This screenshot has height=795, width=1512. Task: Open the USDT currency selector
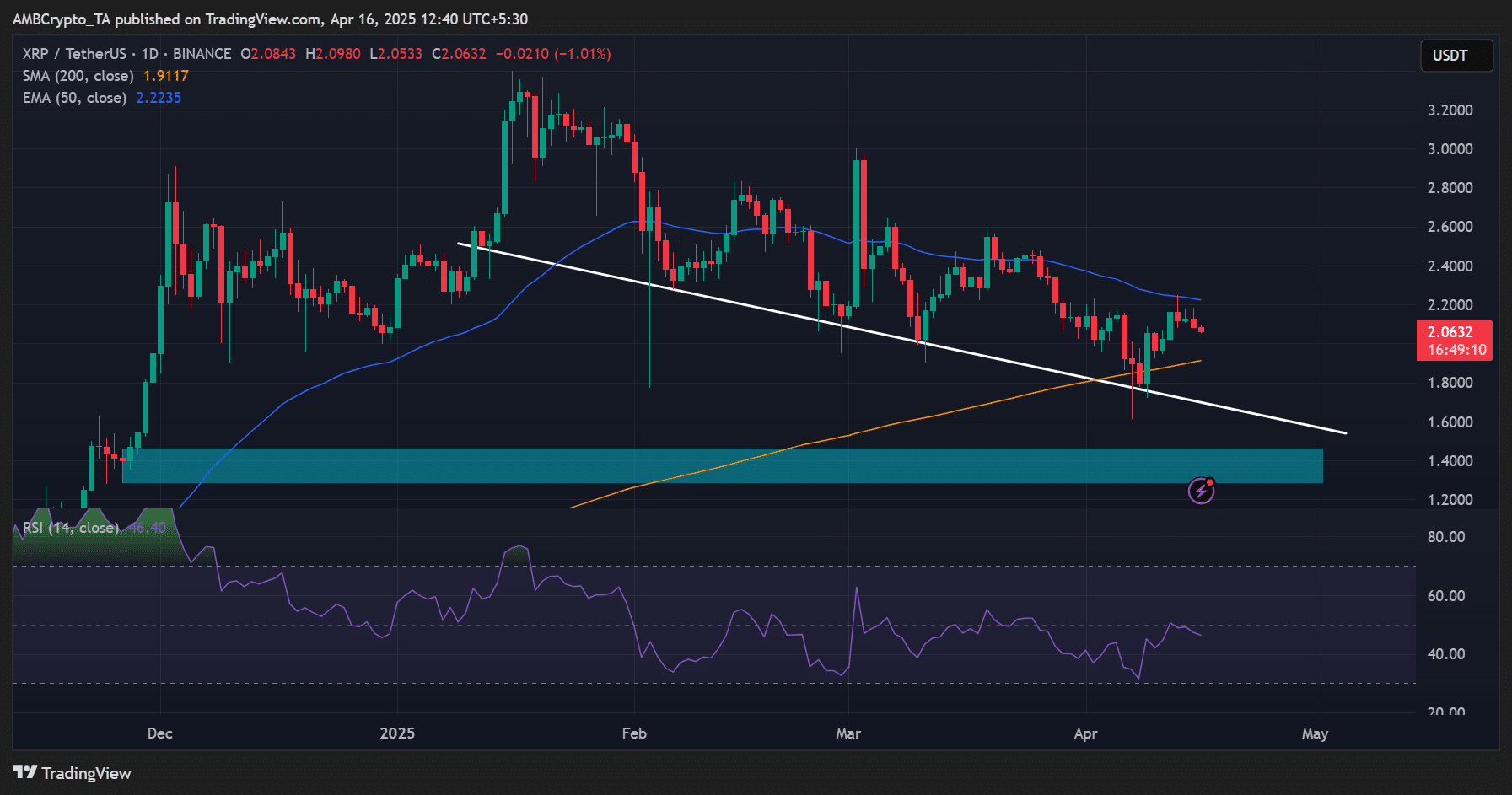[1456, 56]
